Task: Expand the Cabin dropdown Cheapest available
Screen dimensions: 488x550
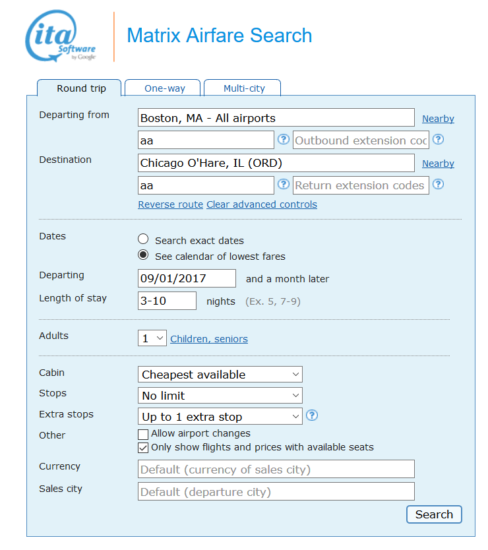Action: 220,375
